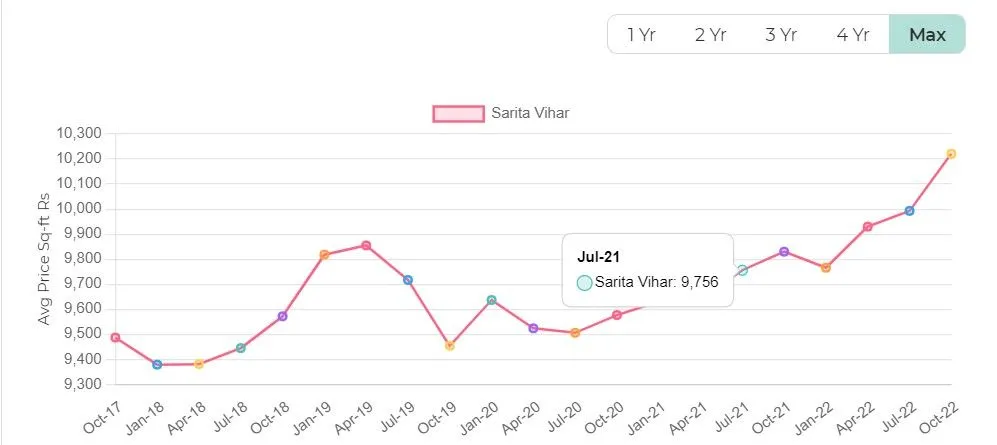Select the Jan-19 orange data point
This screenshot has height=445, width=997.
(324, 255)
